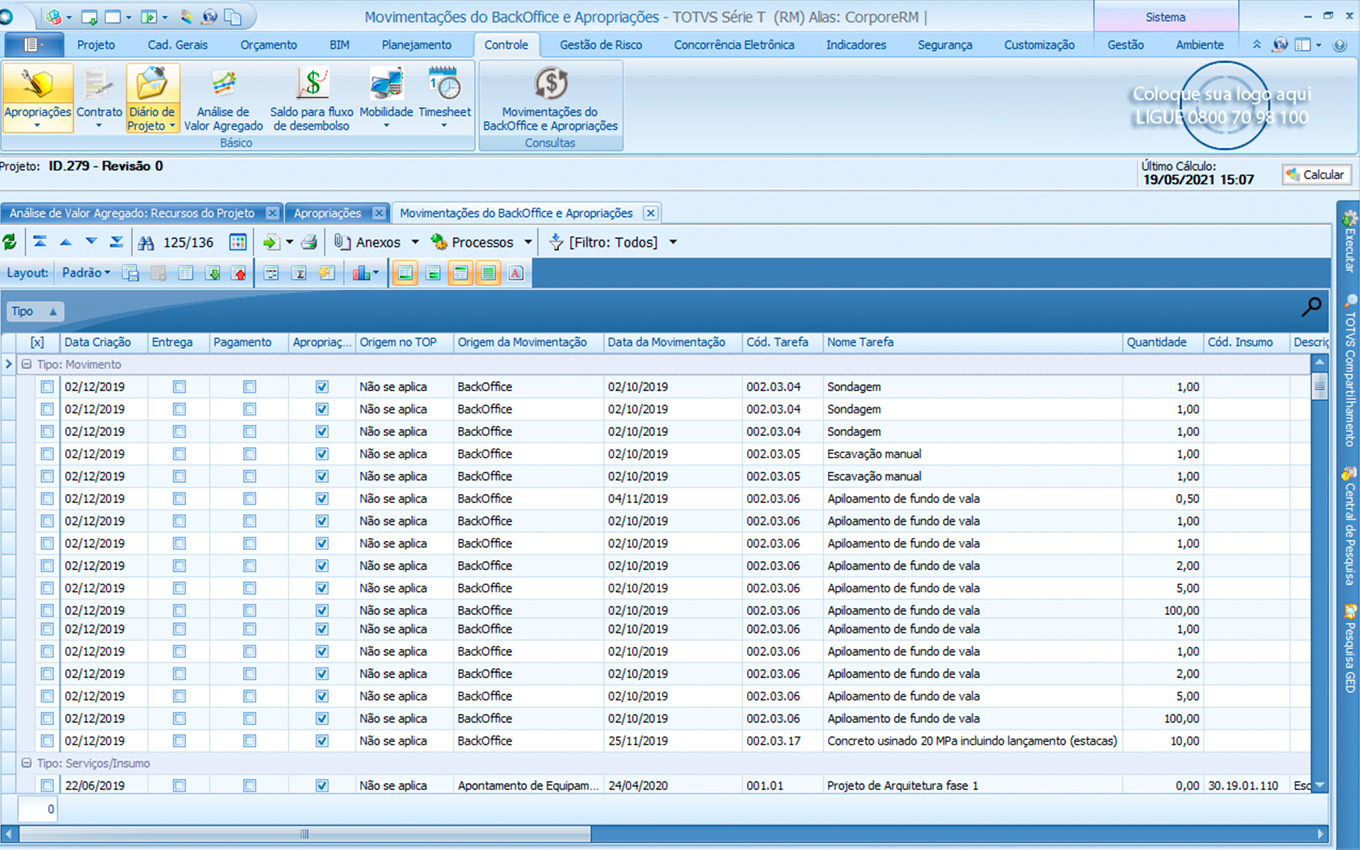Click the printer icon in toolbar
Screen dimensions: 1360x850
point(309,242)
